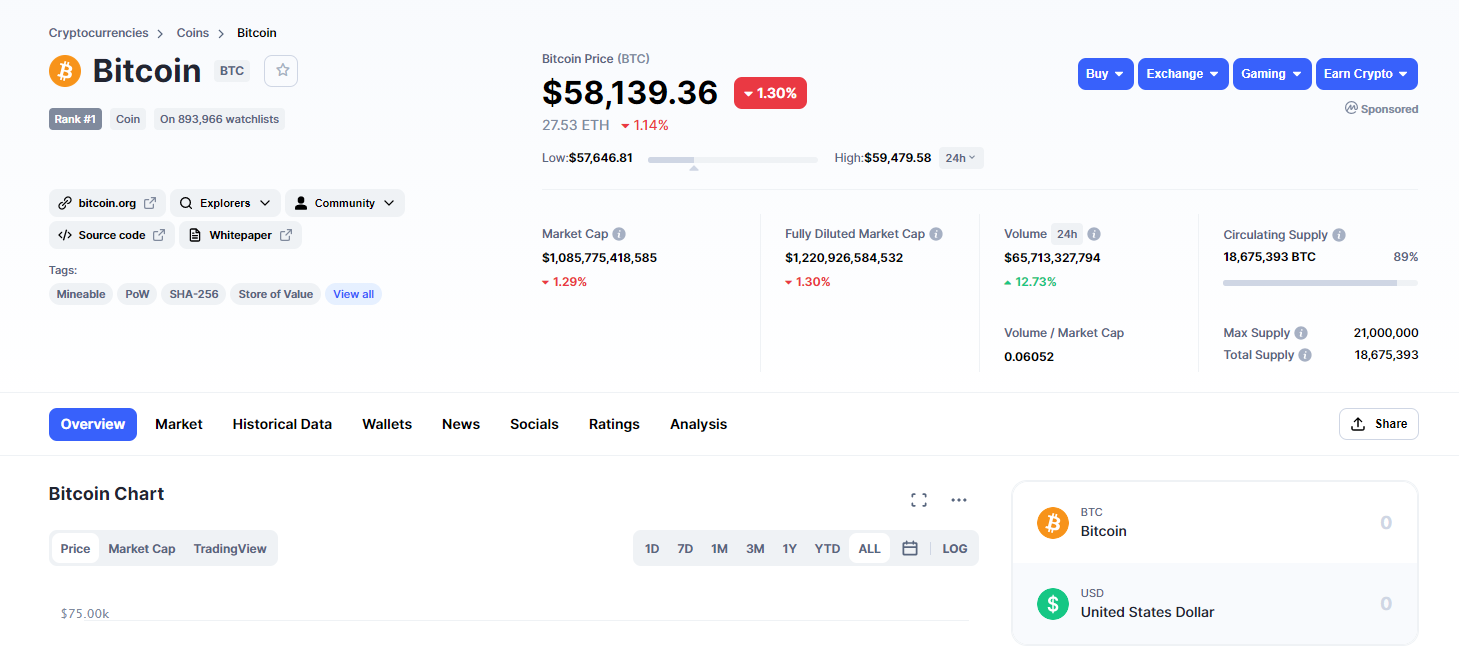Toggle the LOG scale on the chart
Image resolution: width=1459 pixels, height=652 pixels.
click(x=955, y=548)
